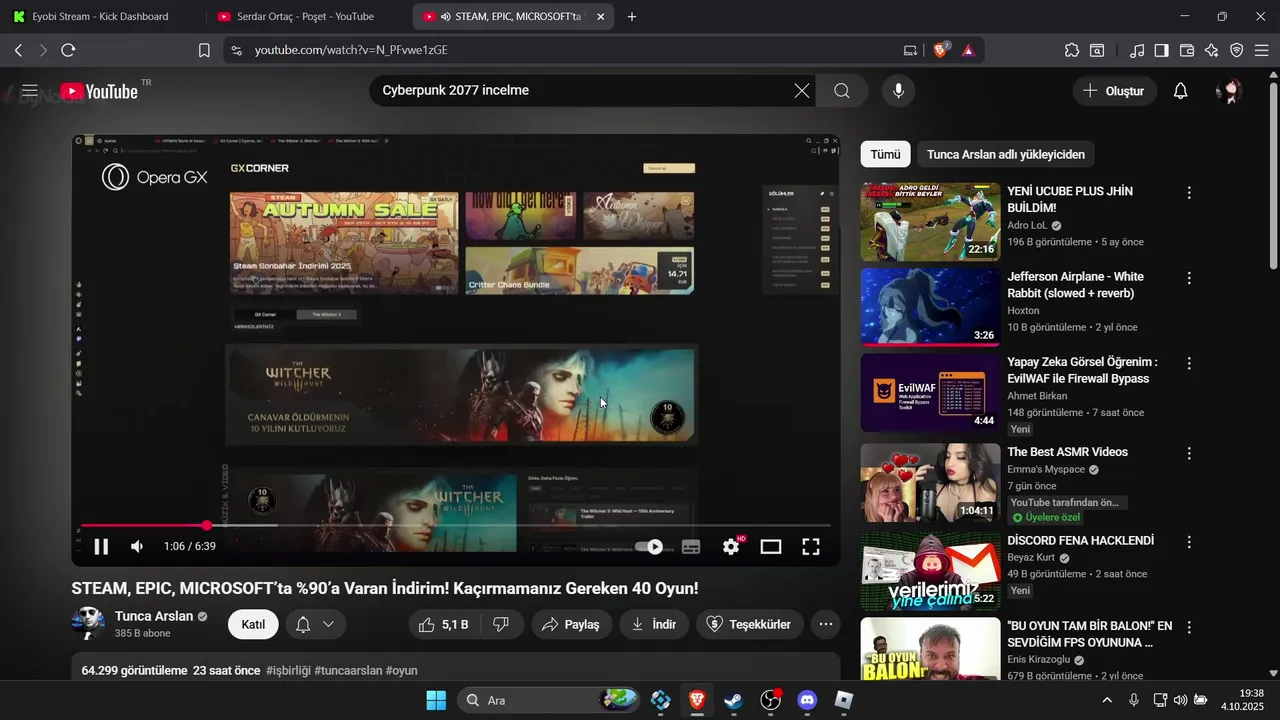Like the video (5,1 B)
The height and width of the screenshot is (720, 1280).
[444, 624]
